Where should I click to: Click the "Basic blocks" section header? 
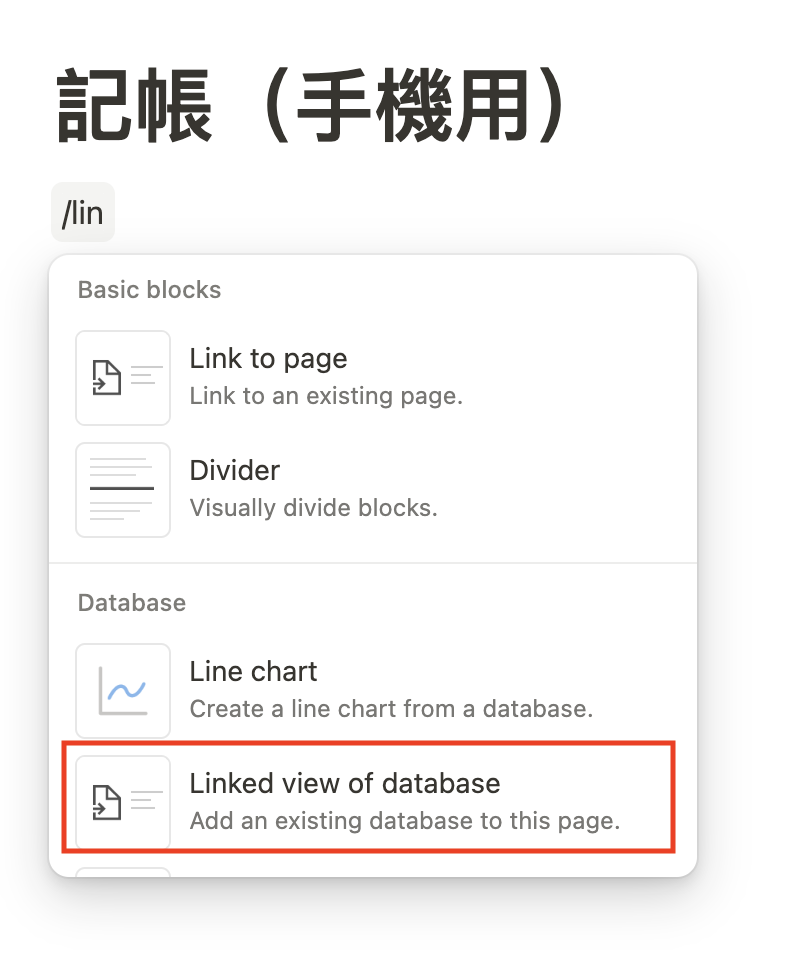(149, 290)
